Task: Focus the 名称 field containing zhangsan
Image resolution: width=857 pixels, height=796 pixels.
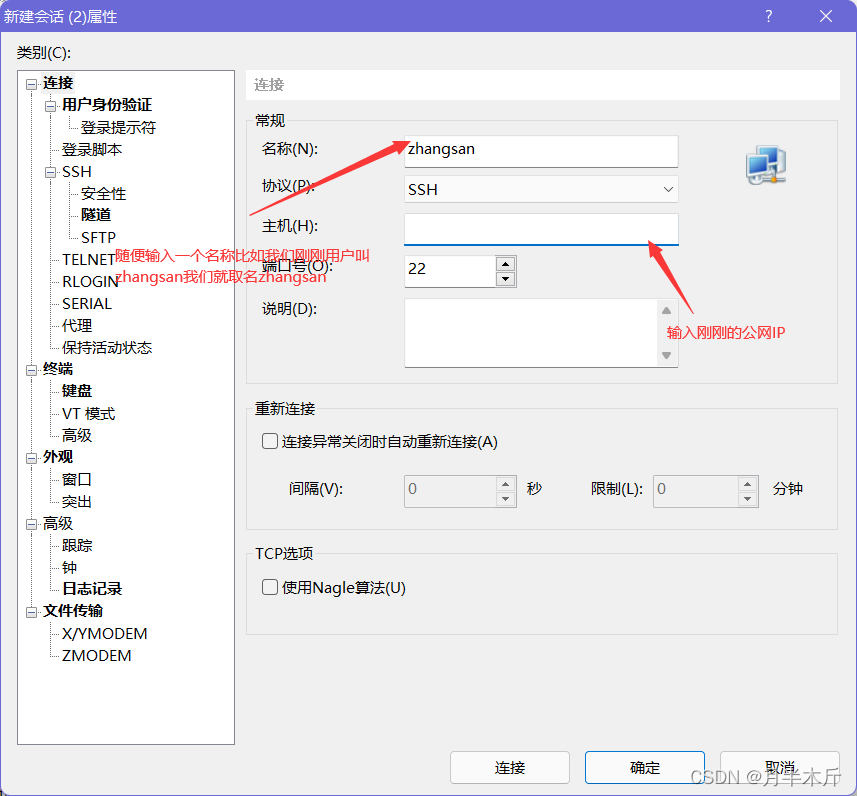Action: 541,151
